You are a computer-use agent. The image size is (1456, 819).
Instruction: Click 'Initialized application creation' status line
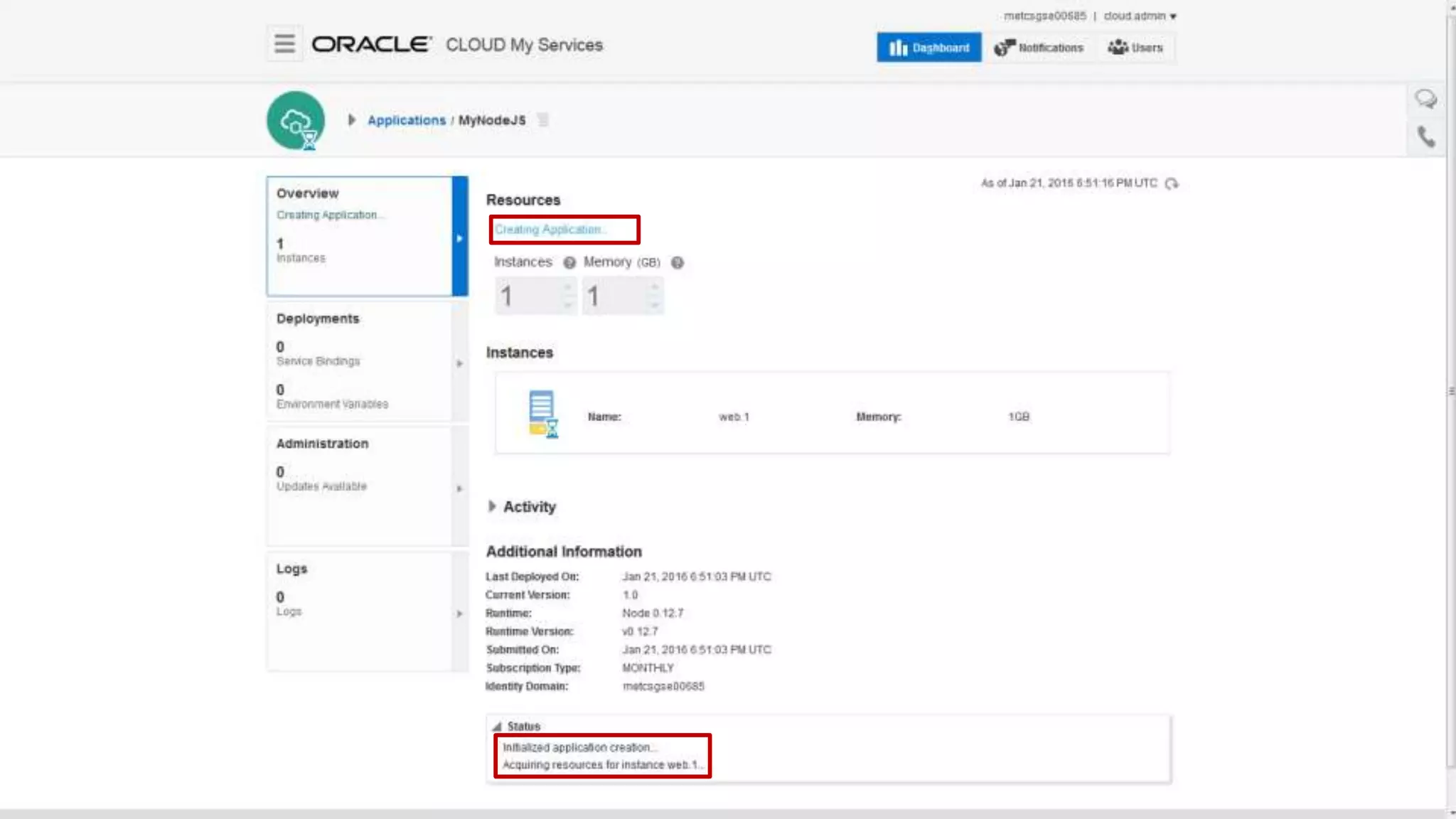579,748
